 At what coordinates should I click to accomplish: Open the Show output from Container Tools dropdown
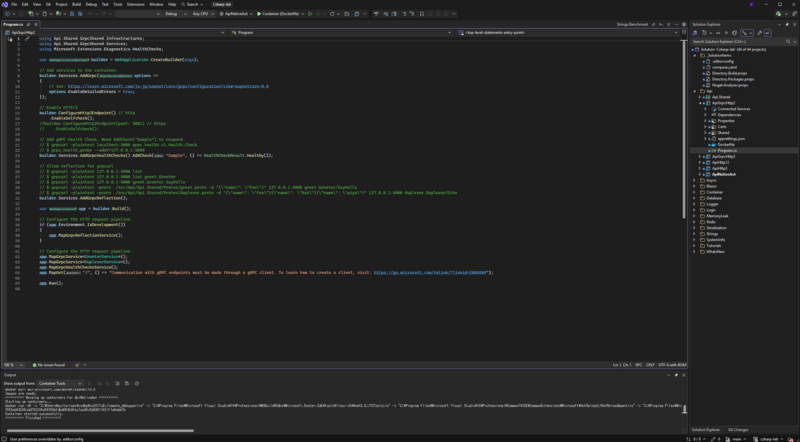(60, 383)
